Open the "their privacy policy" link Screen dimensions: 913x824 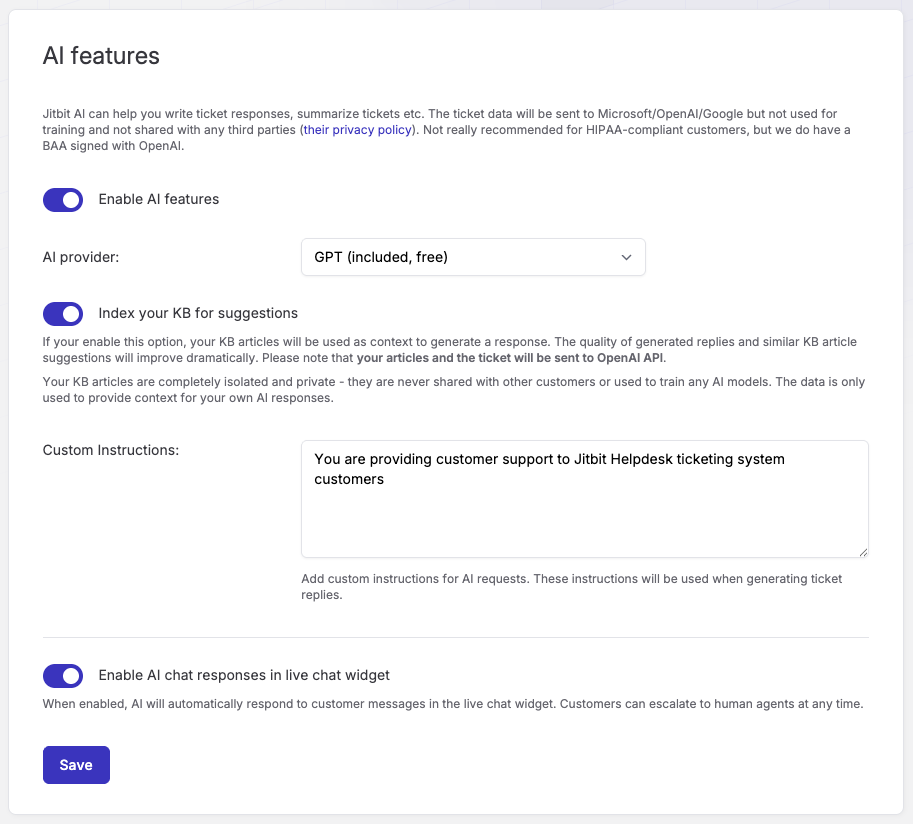(x=357, y=129)
